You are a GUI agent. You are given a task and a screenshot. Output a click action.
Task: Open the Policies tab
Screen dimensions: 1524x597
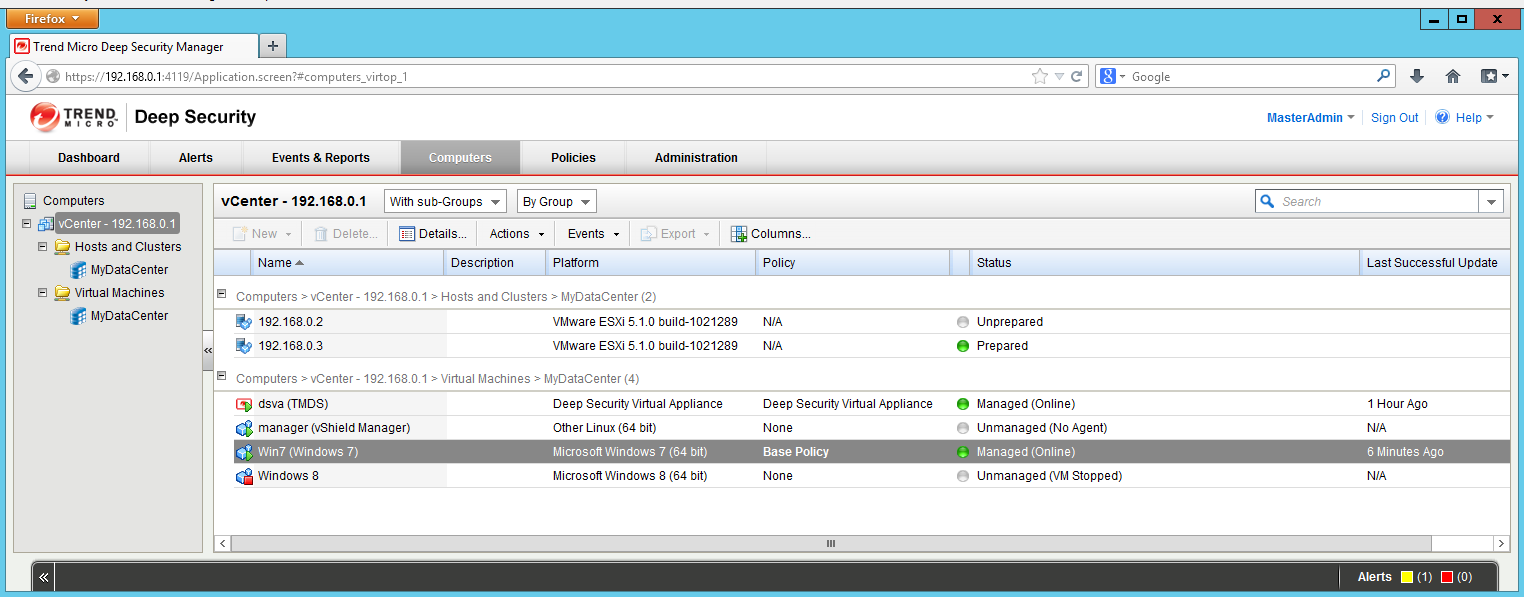tap(573, 158)
